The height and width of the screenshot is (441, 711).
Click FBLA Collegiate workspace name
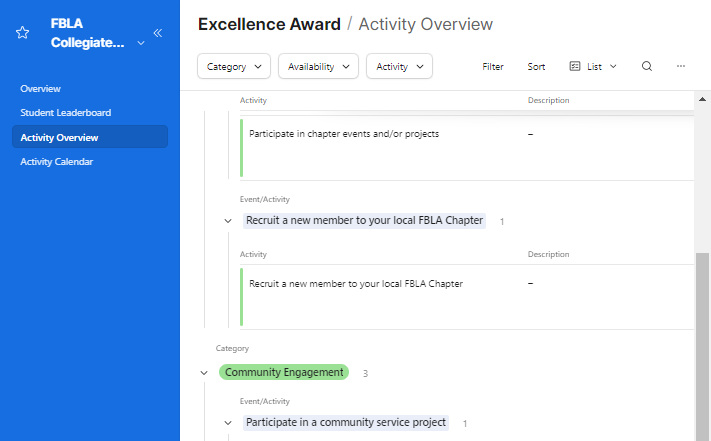tap(88, 33)
